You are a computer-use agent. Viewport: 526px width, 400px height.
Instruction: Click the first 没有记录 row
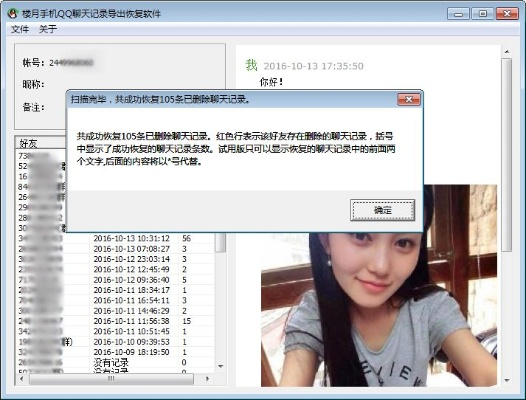[115, 362]
